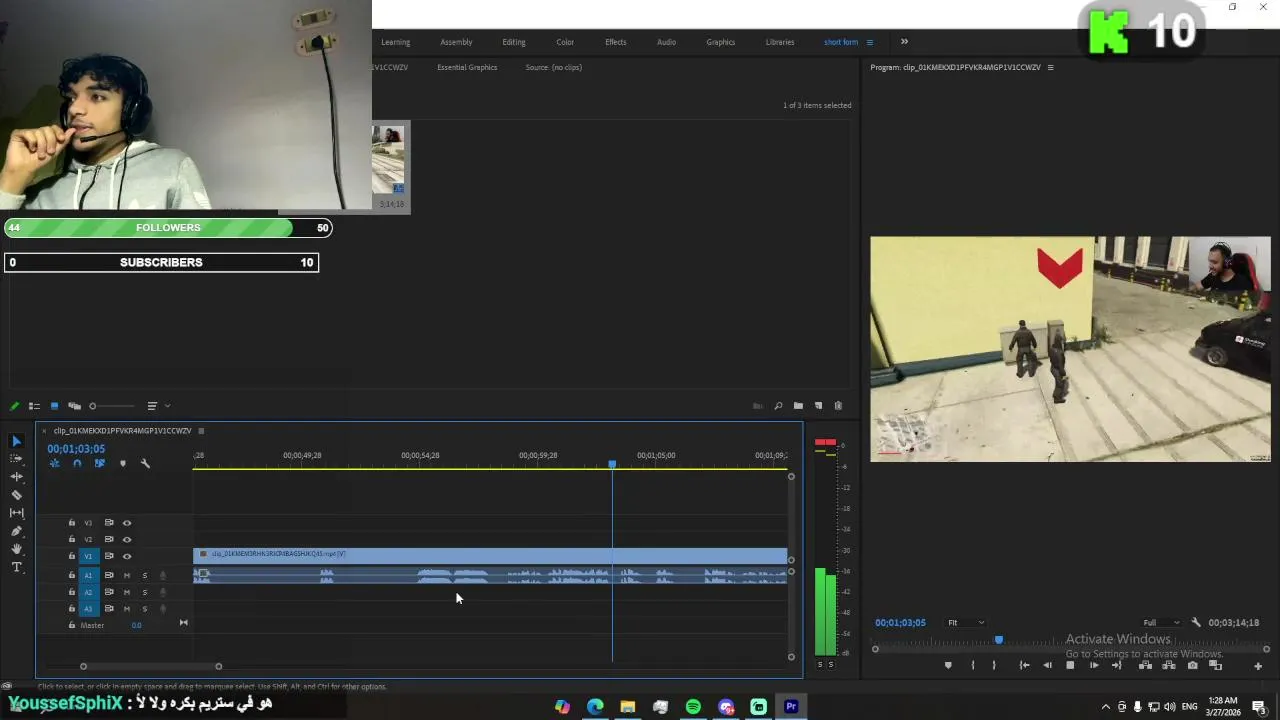Open Program Monitor settings wrench

[x=1196, y=622]
